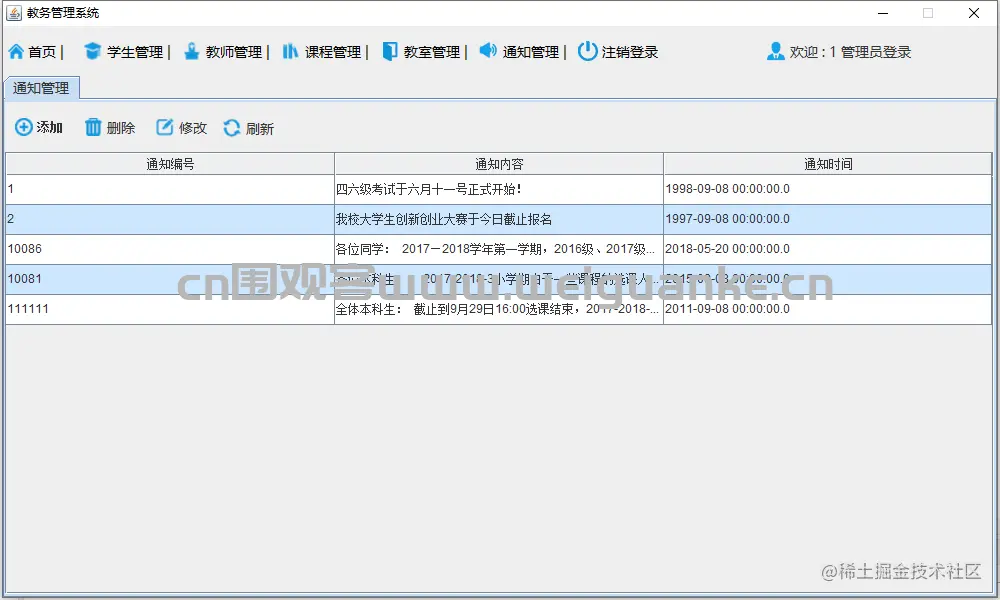Viewport: 1000px width, 600px height.
Task: Select the cell with notice number 1
Action: point(170,189)
